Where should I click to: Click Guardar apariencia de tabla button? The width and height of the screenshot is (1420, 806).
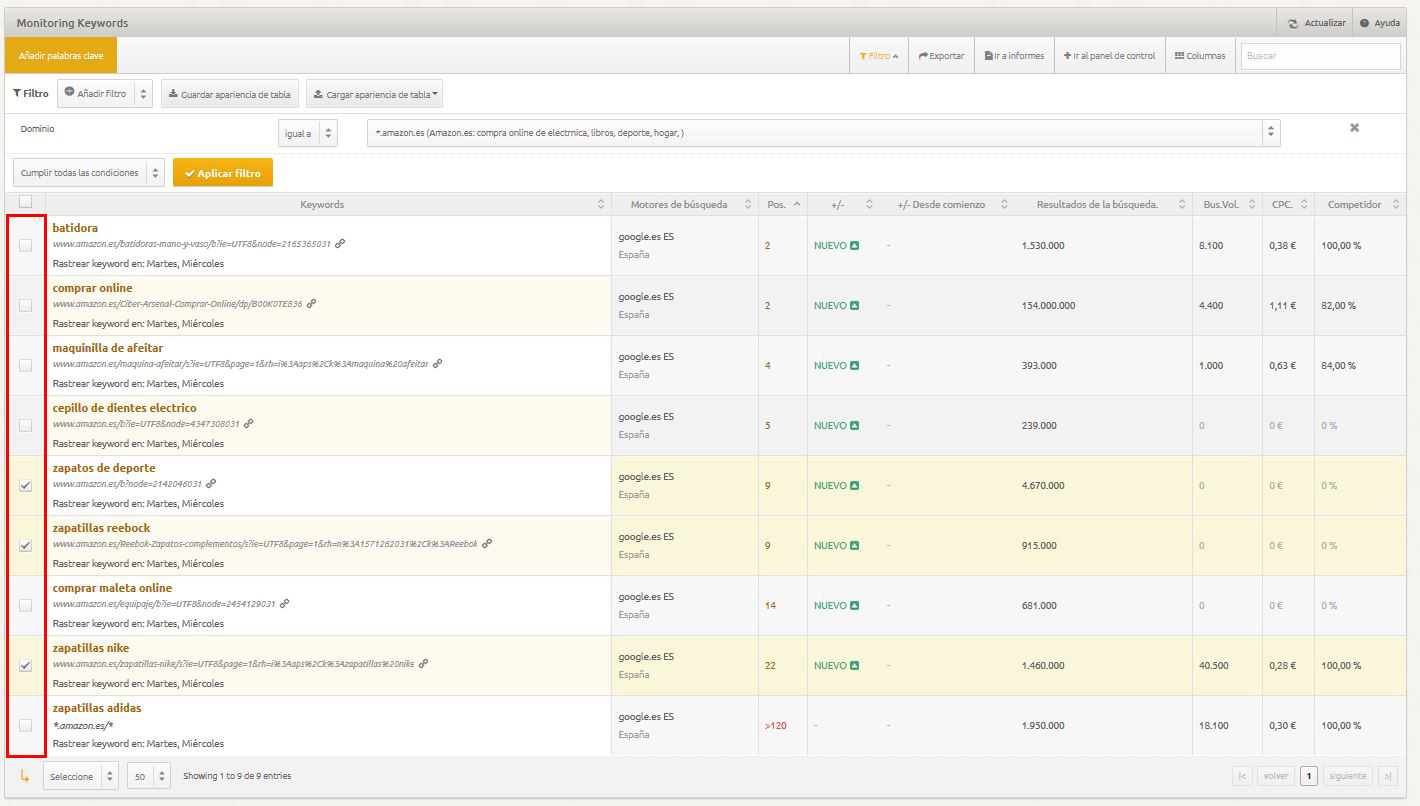click(230, 94)
